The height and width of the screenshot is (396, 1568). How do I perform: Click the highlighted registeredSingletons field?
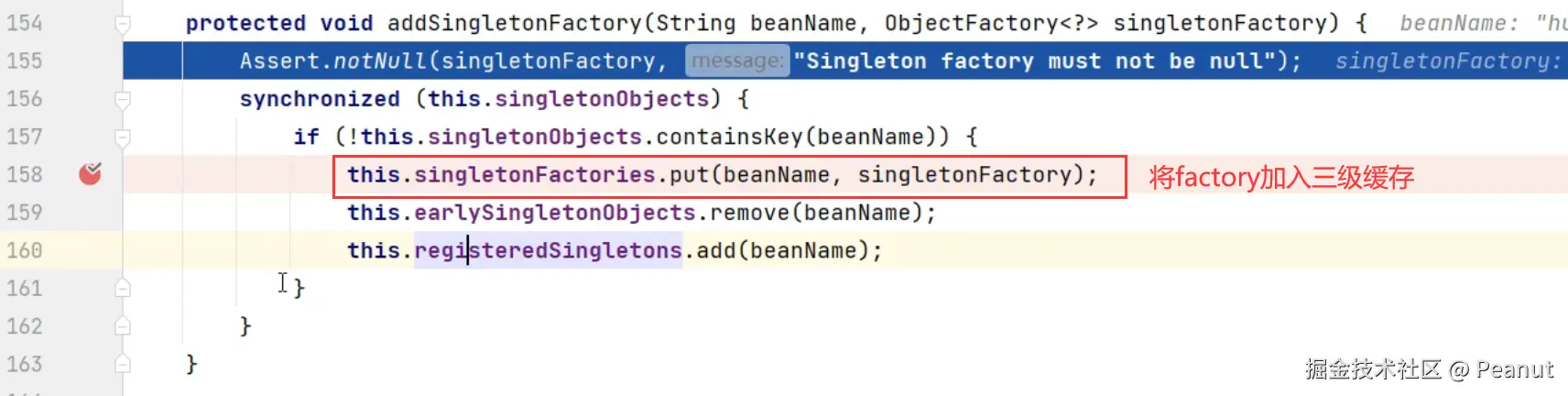coord(548,250)
